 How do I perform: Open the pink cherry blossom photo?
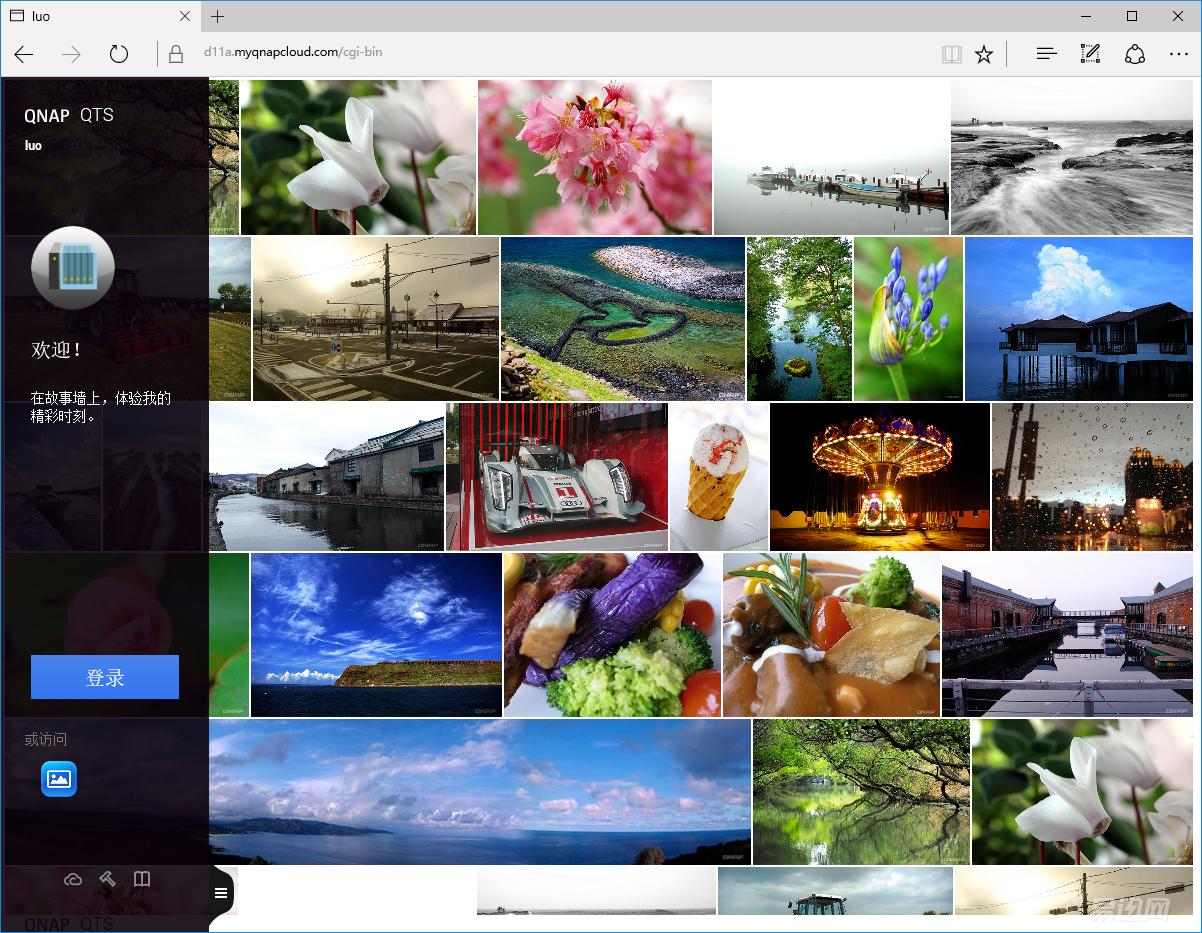tap(594, 157)
